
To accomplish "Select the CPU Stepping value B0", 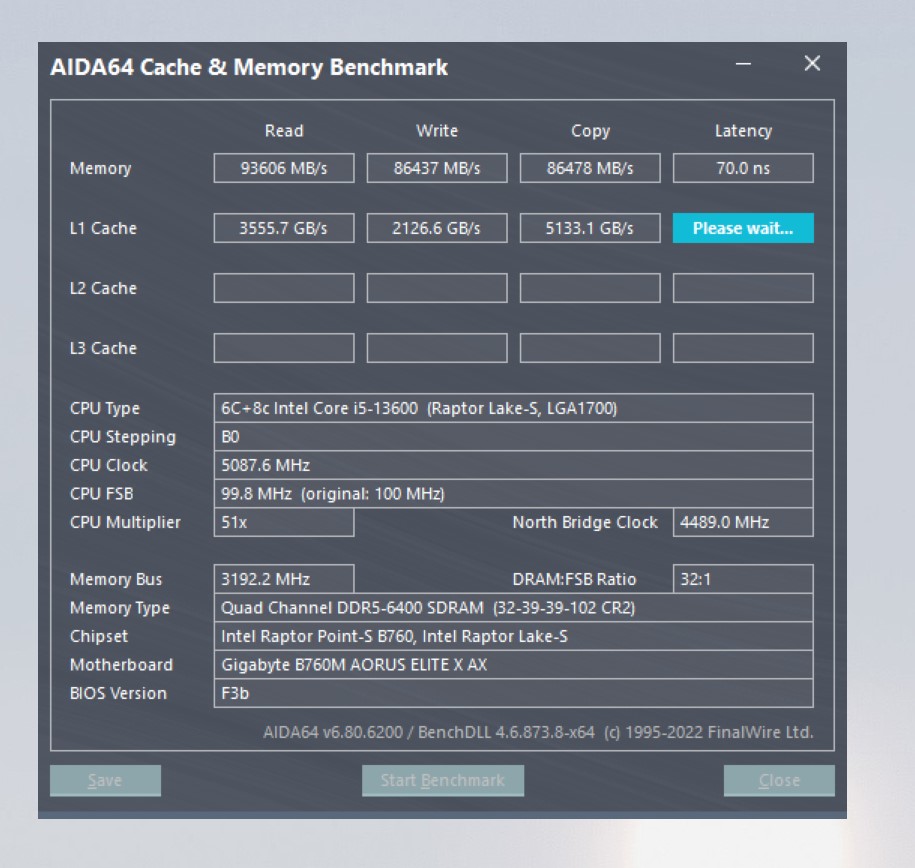I will click(514, 437).
